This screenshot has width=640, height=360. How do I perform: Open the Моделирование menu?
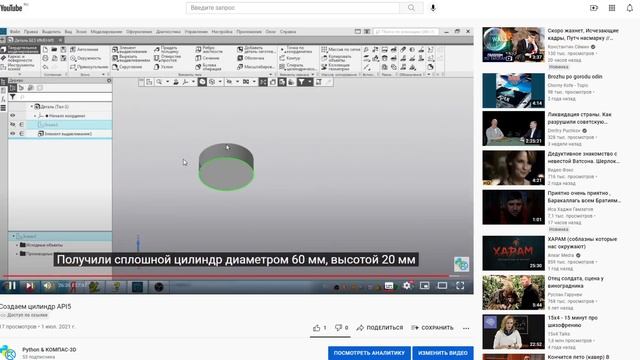107,31
